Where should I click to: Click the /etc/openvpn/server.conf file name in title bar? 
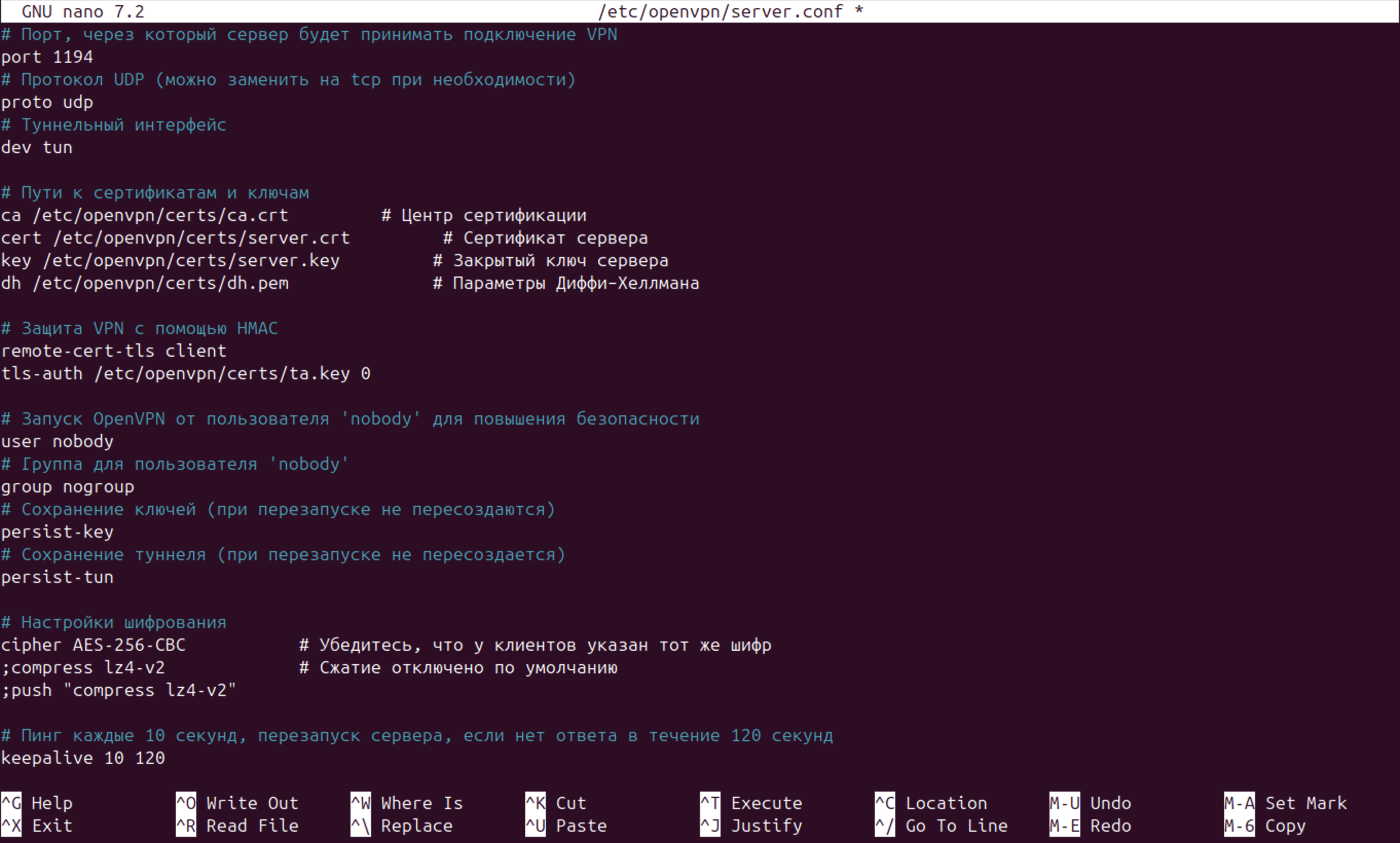point(720,11)
